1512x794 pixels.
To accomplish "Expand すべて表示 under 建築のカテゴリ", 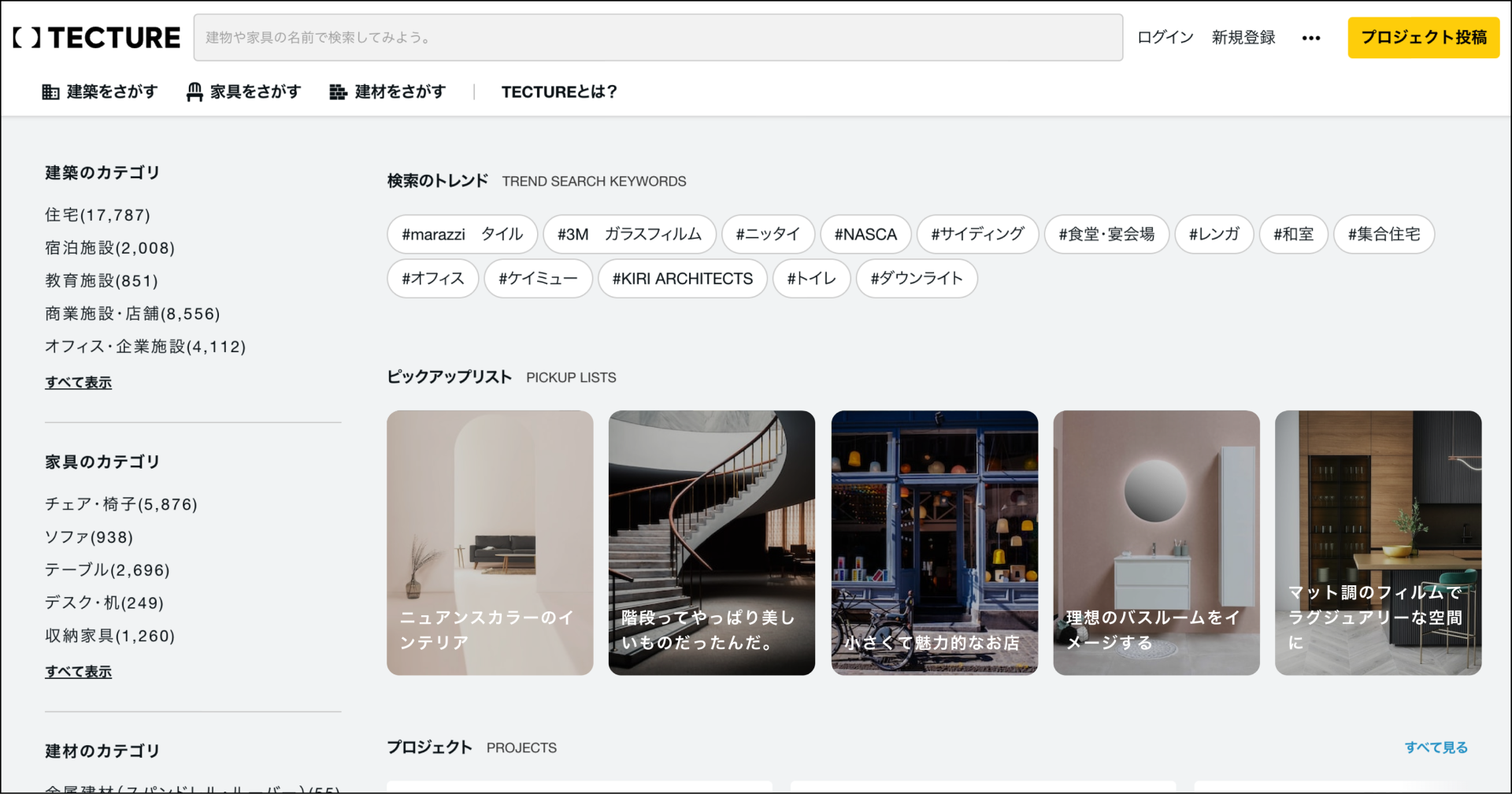I will [78, 382].
